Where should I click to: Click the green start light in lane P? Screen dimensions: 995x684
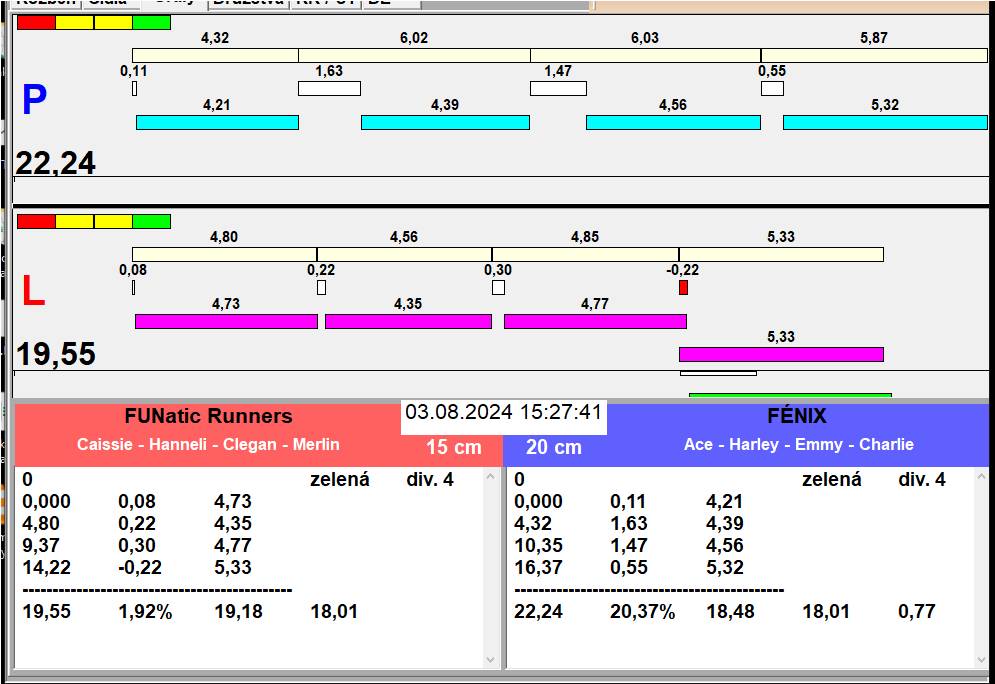coord(151,22)
